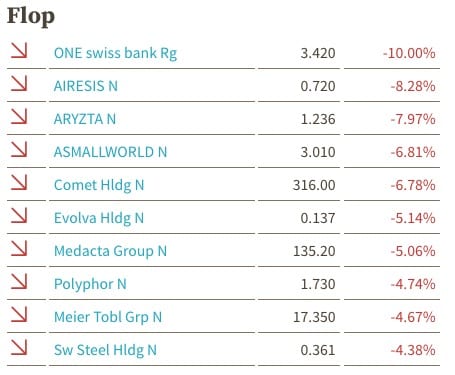Select the Polyphor N link

(x=90, y=284)
